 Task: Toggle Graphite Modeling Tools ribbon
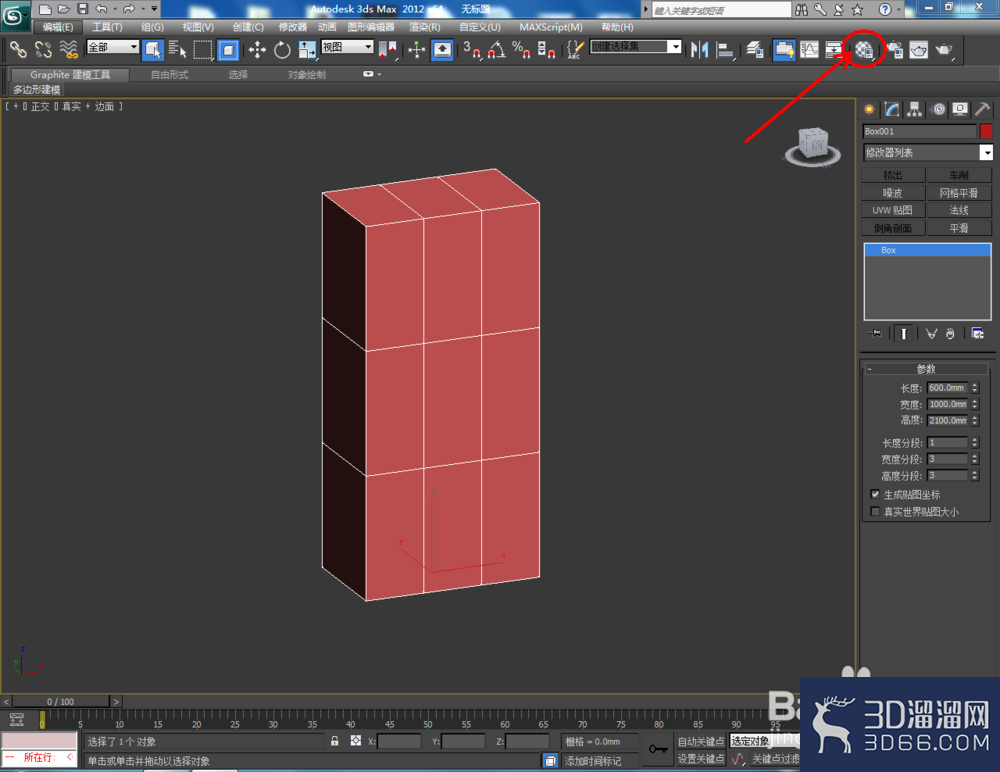(784, 50)
